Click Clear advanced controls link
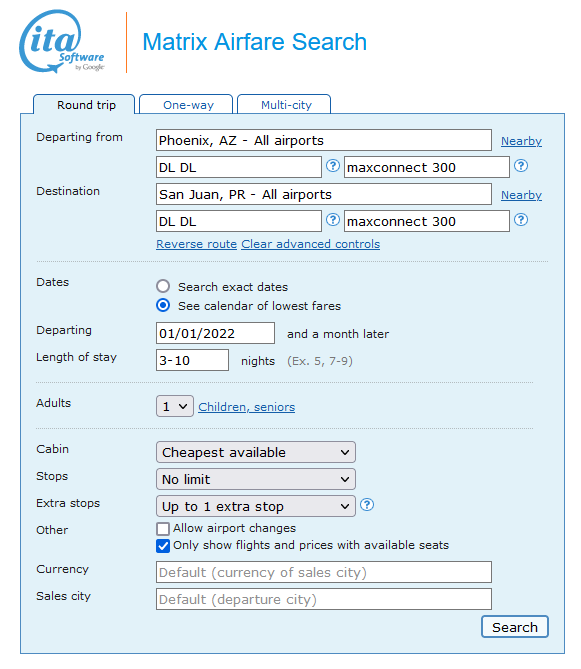The image size is (581, 669). [x=311, y=244]
